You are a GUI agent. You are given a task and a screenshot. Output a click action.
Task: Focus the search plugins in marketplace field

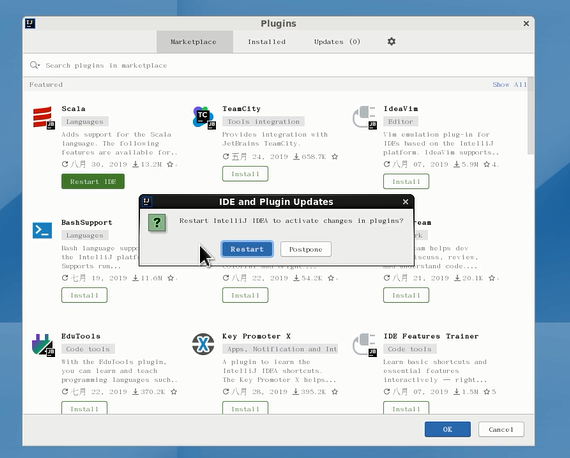(x=278, y=65)
